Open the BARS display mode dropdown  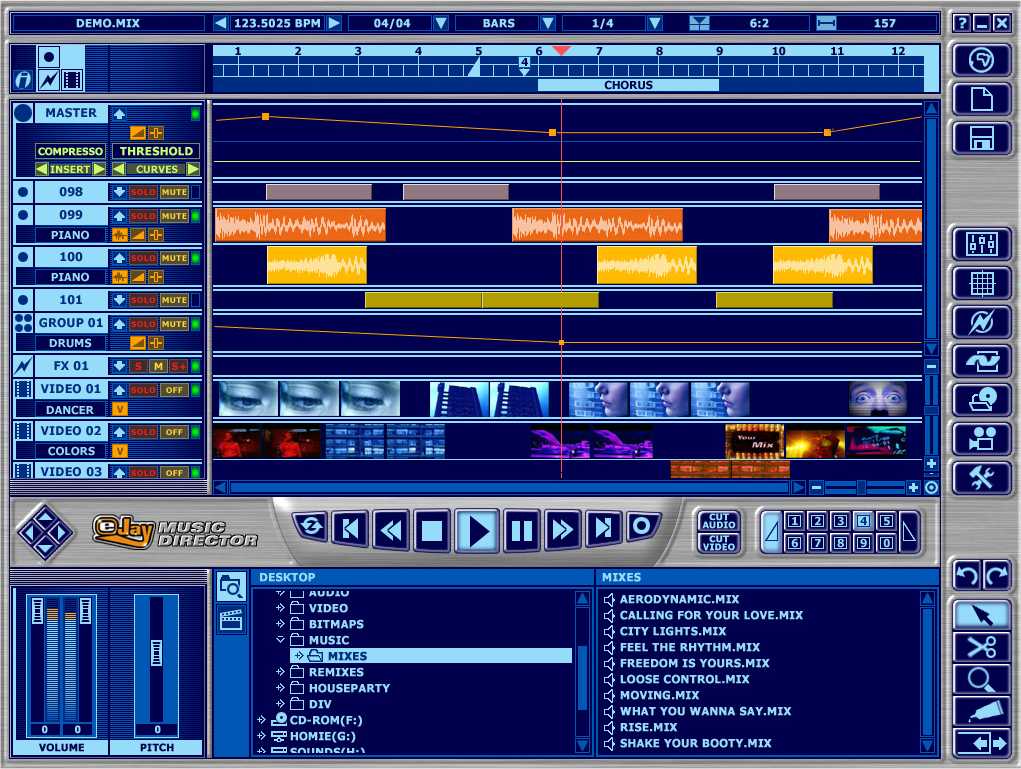click(548, 23)
